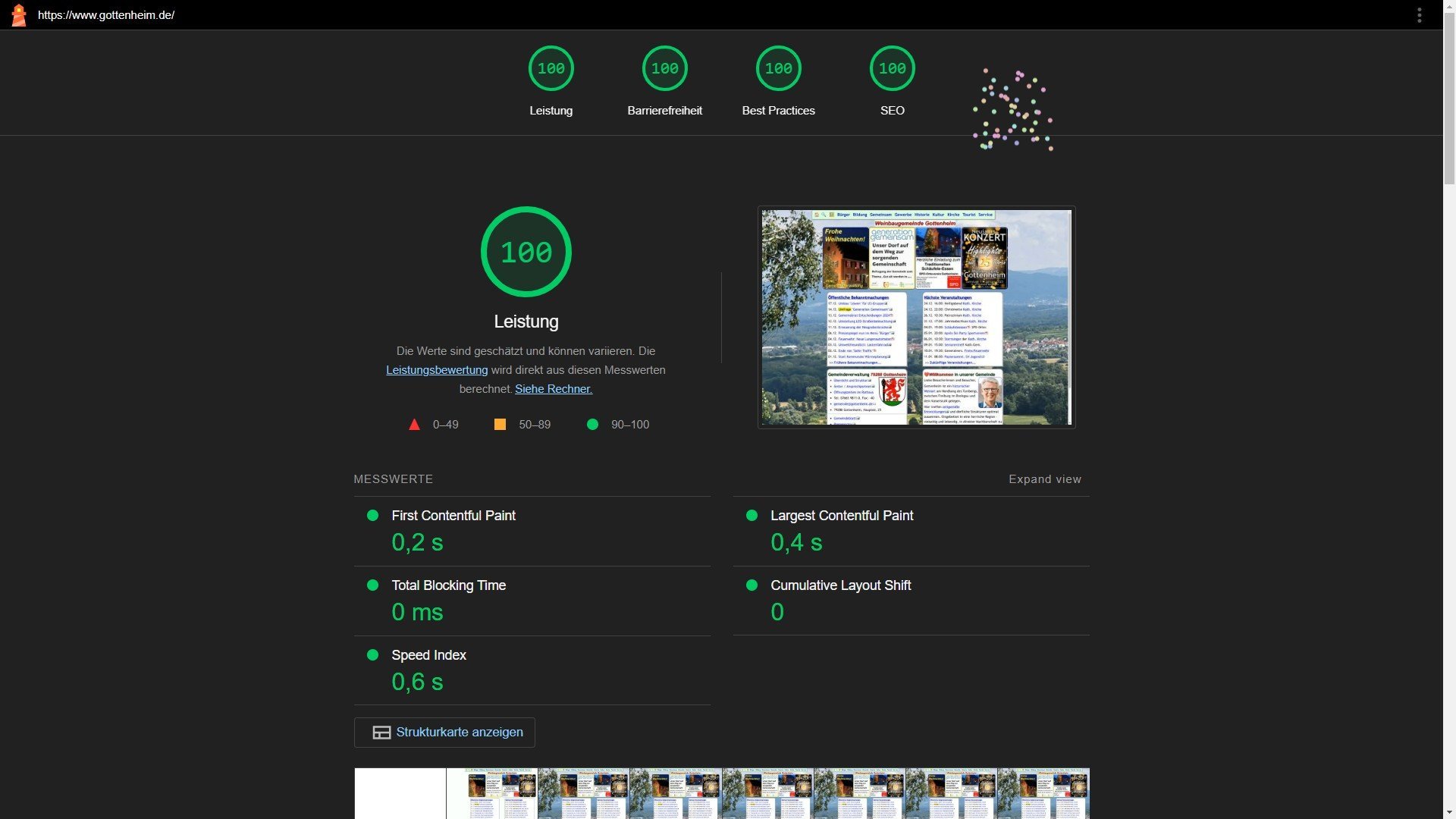Jump to the Barrierefreiheit score gauge
This screenshot has width=1456, height=819.
[664, 69]
